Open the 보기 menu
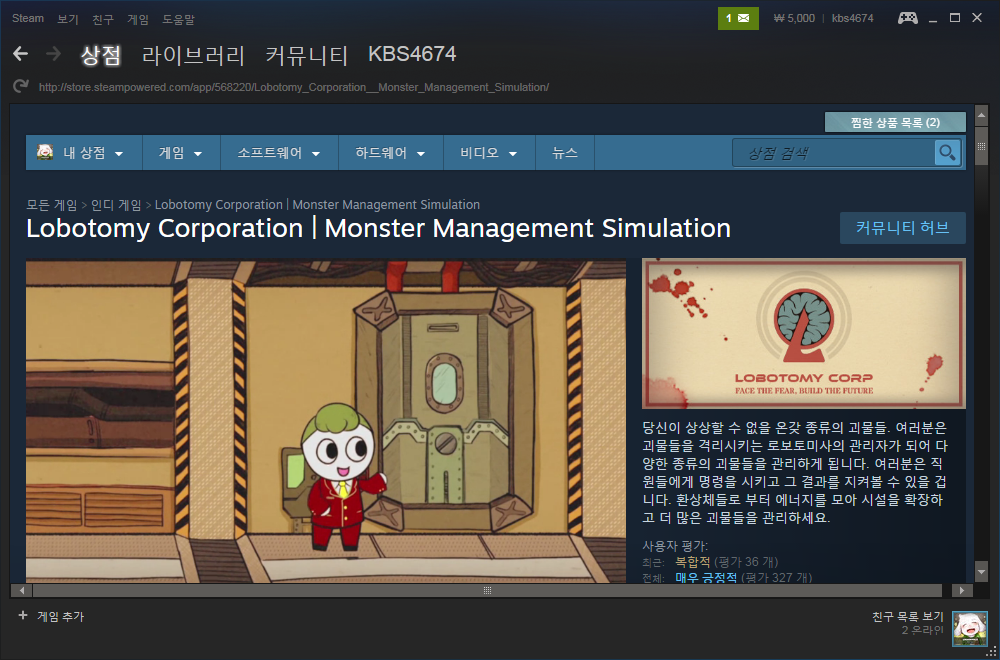Screen dimensions: 1000x660 point(68,19)
